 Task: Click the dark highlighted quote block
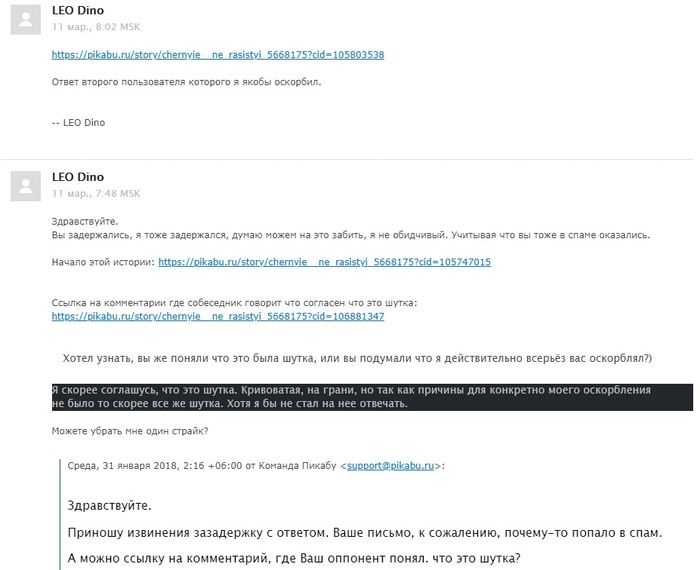372,397
